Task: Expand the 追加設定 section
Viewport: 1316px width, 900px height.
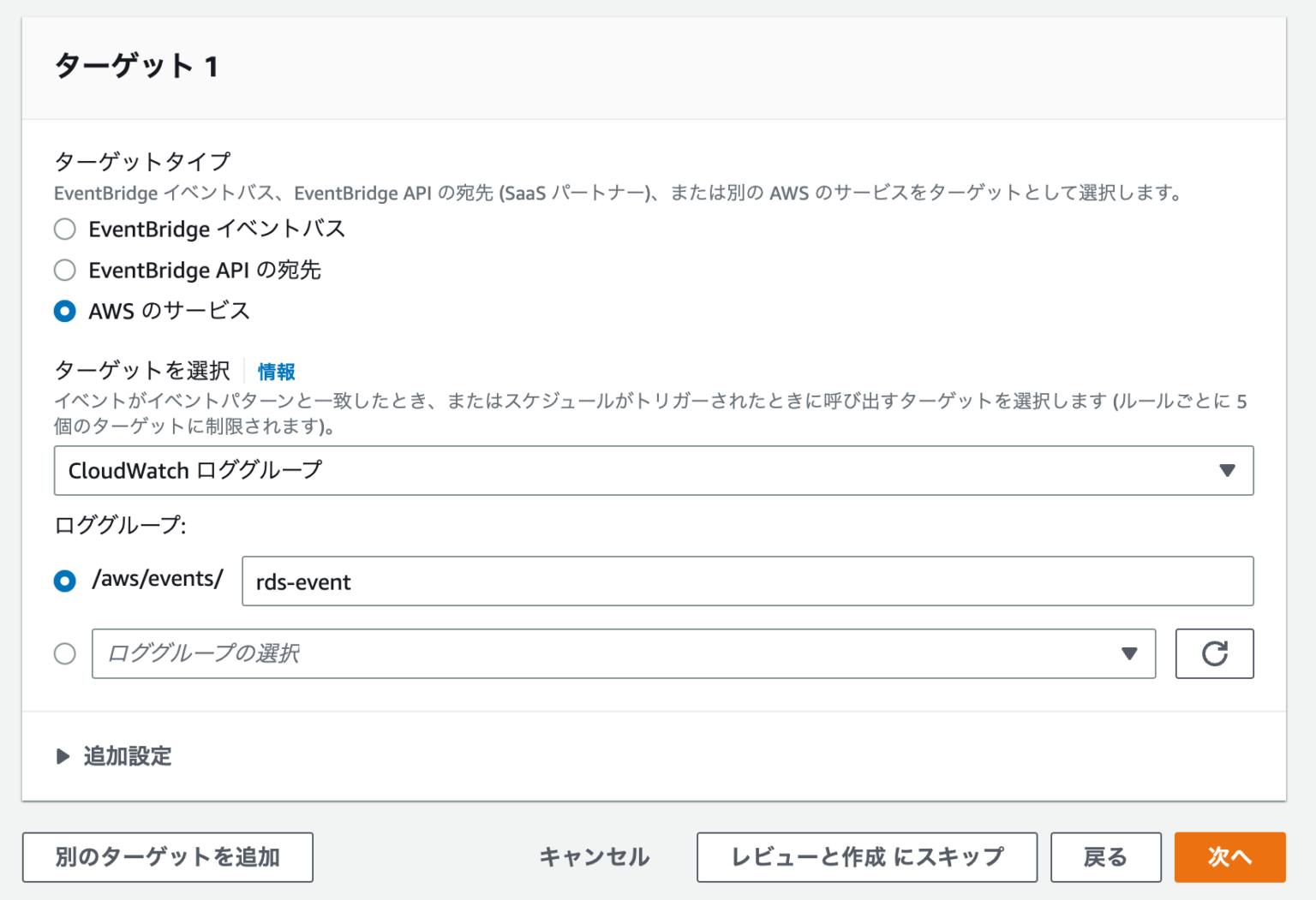Action: point(125,756)
